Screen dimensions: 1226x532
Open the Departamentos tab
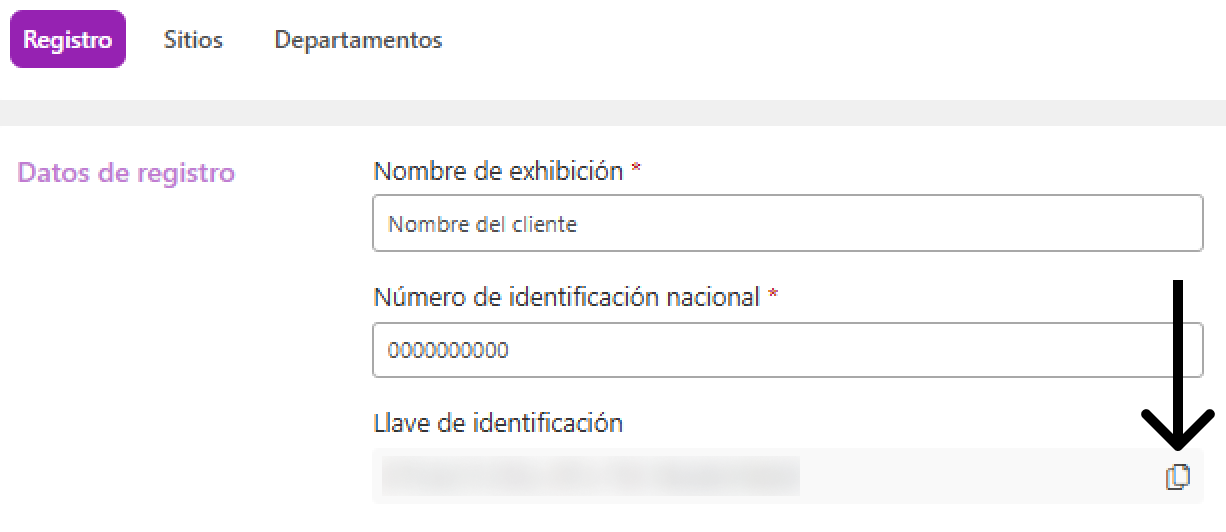358,40
